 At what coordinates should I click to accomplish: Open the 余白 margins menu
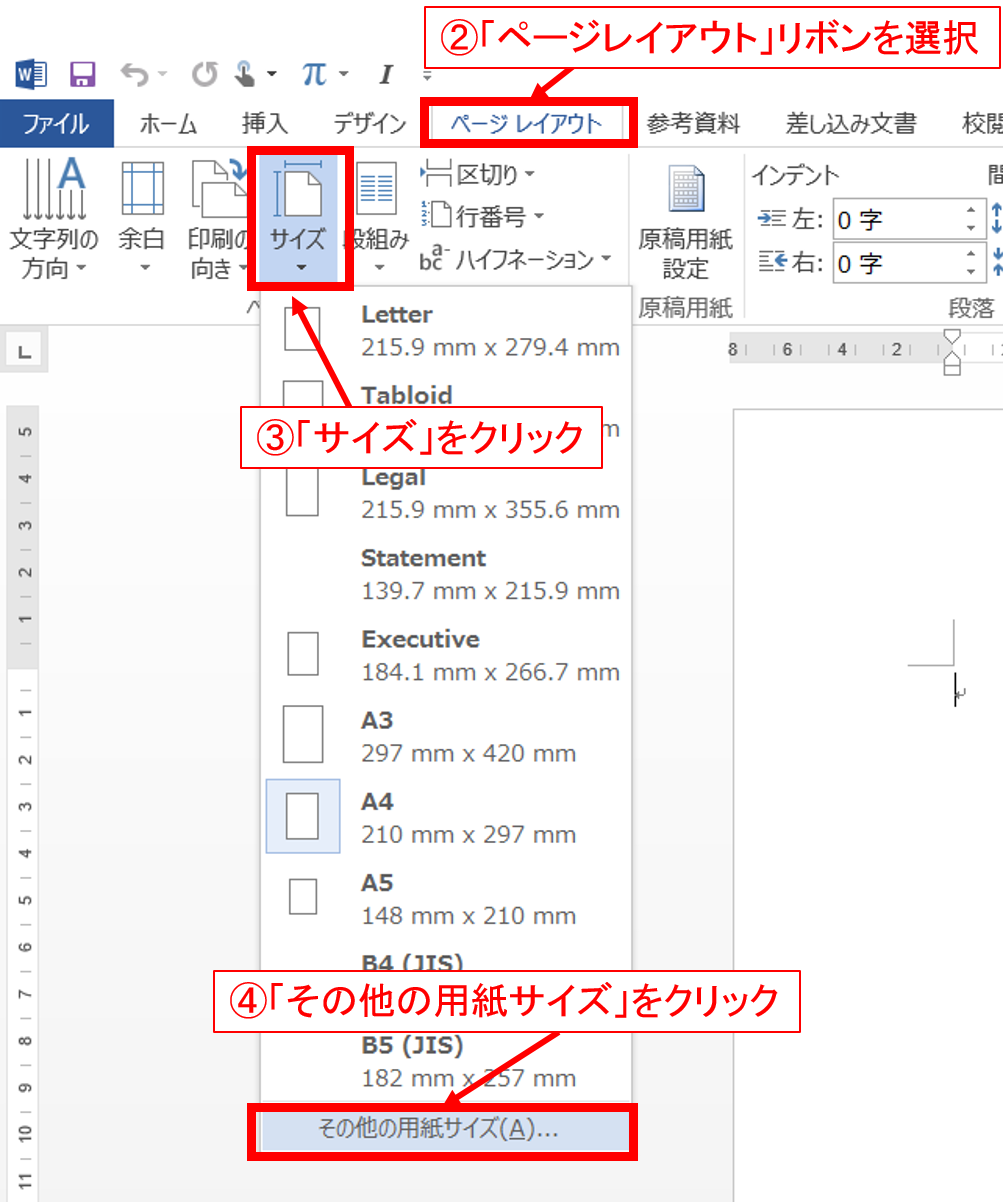pyautogui.click(x=144, y=221)
